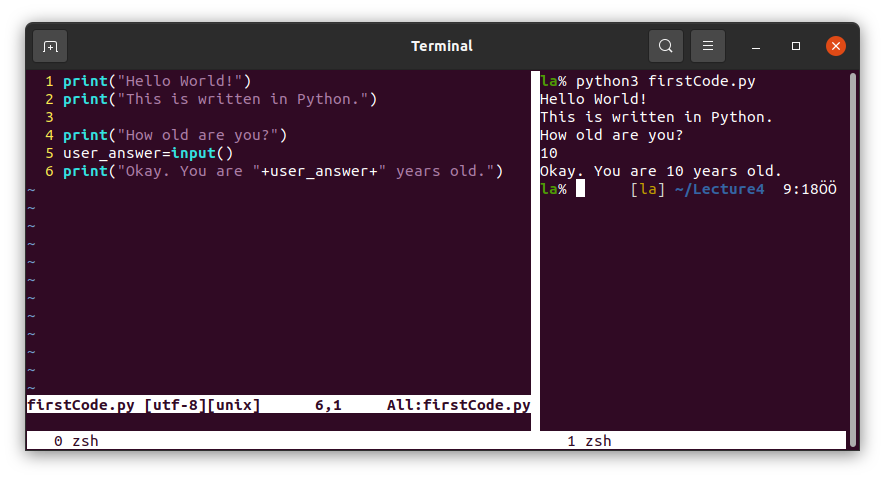Click the Terminal title in header bar
This screenshot has width=885, height=479.
pos(442,46)
